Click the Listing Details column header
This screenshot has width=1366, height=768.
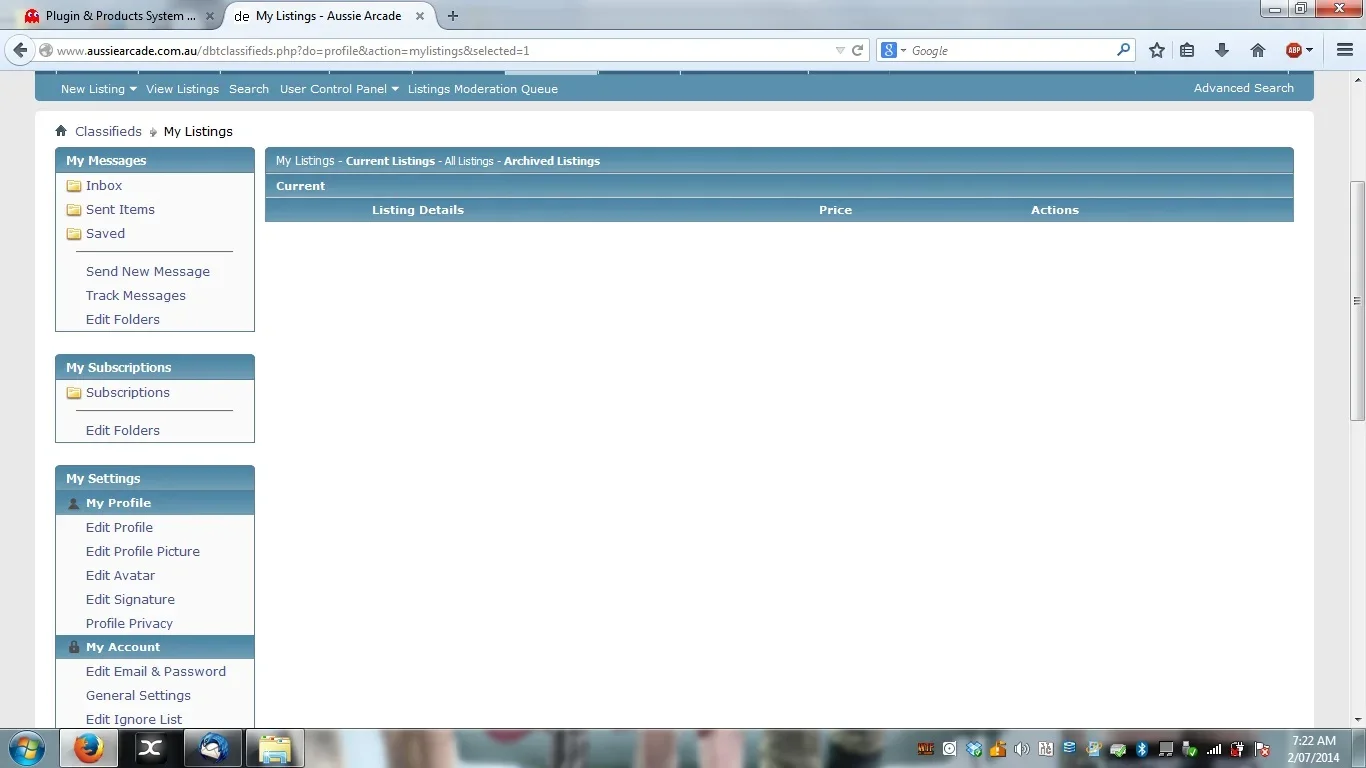[418, 210]
